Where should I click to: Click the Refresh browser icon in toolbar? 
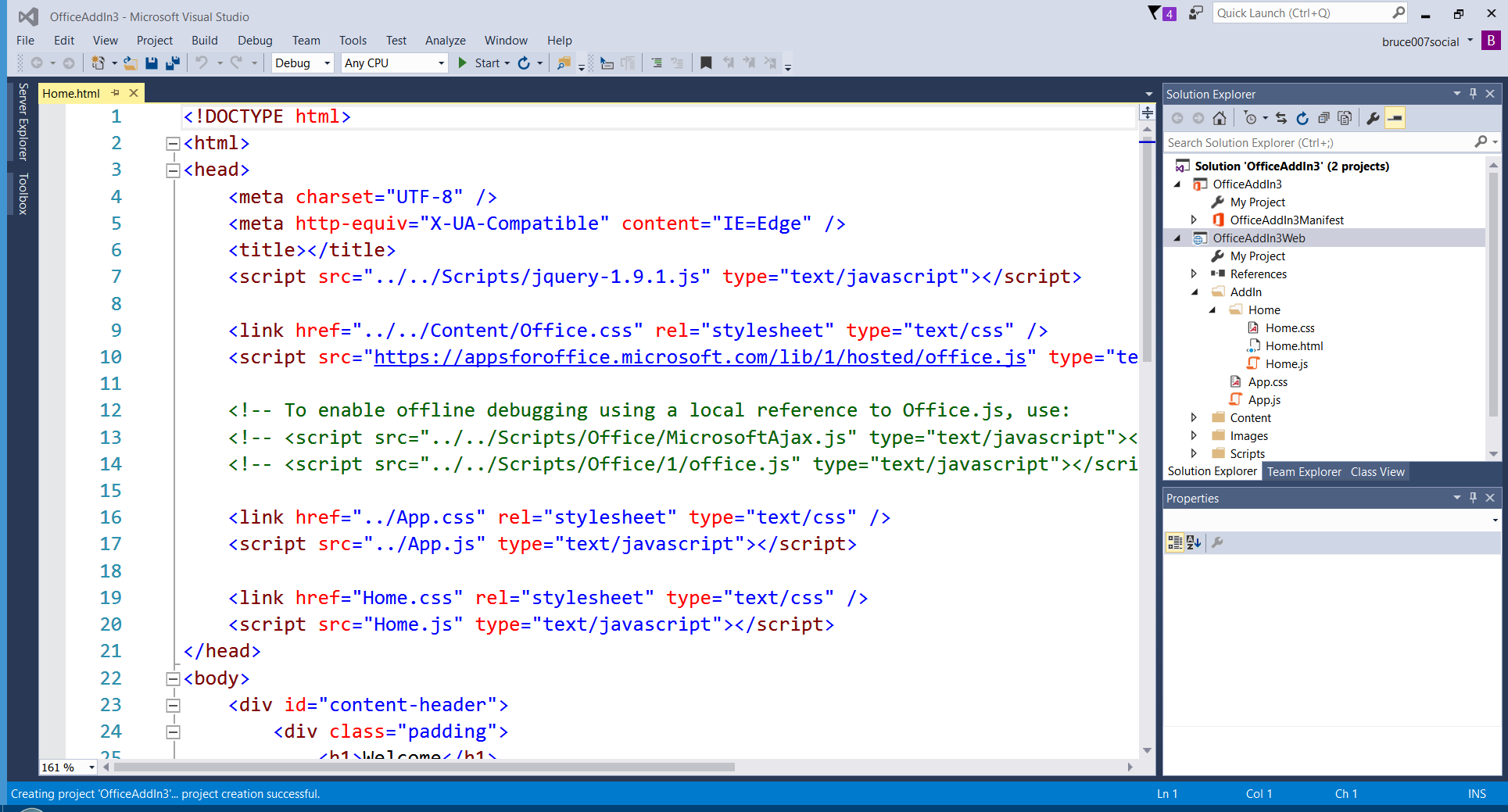point(524,63)
